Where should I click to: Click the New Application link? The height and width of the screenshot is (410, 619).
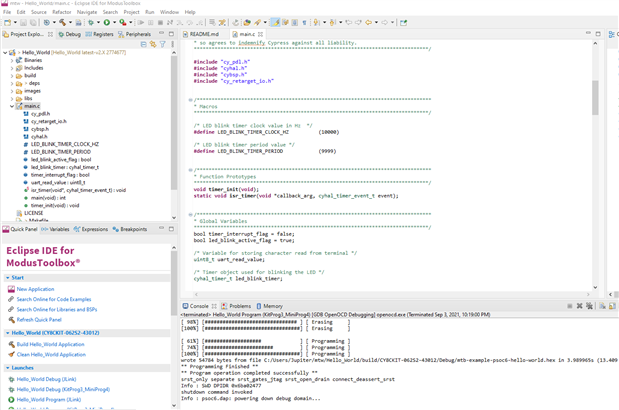pos(35,289)
